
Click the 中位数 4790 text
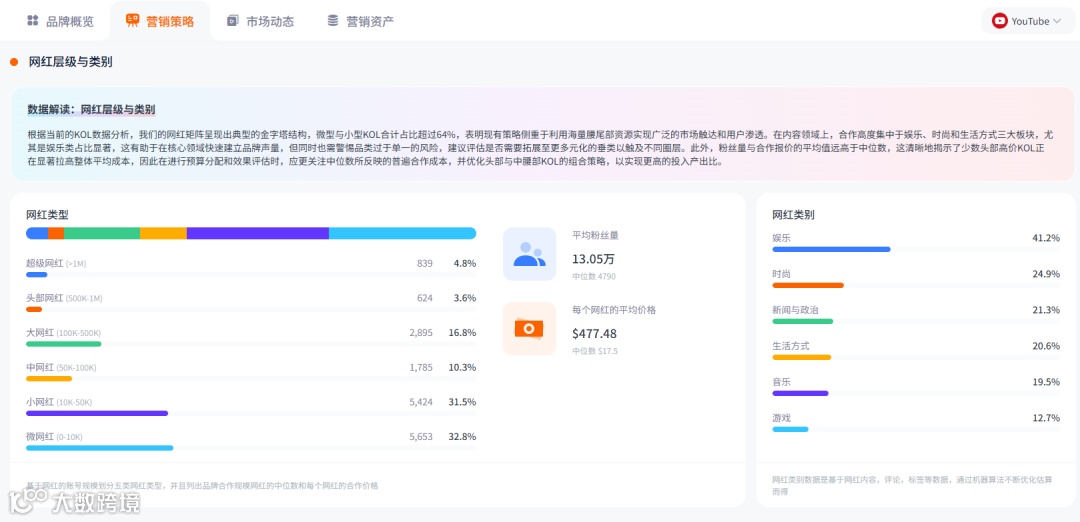coord(594,277)
